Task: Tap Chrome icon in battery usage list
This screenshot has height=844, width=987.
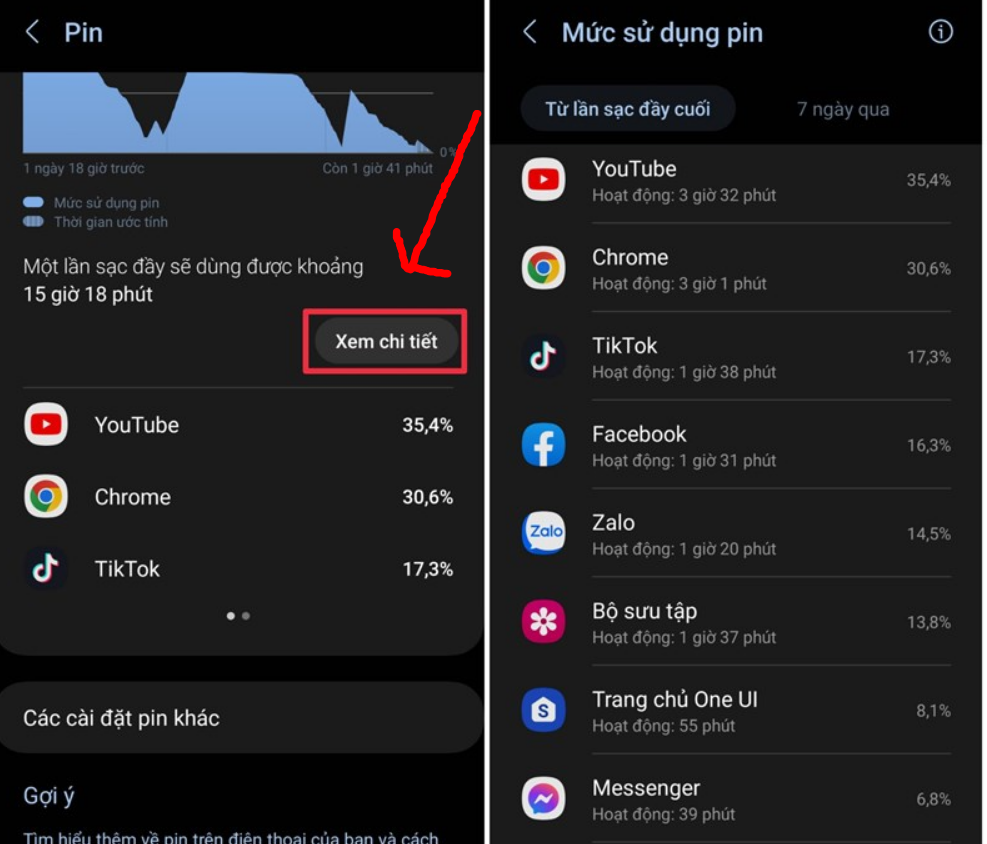Action: 543,267
